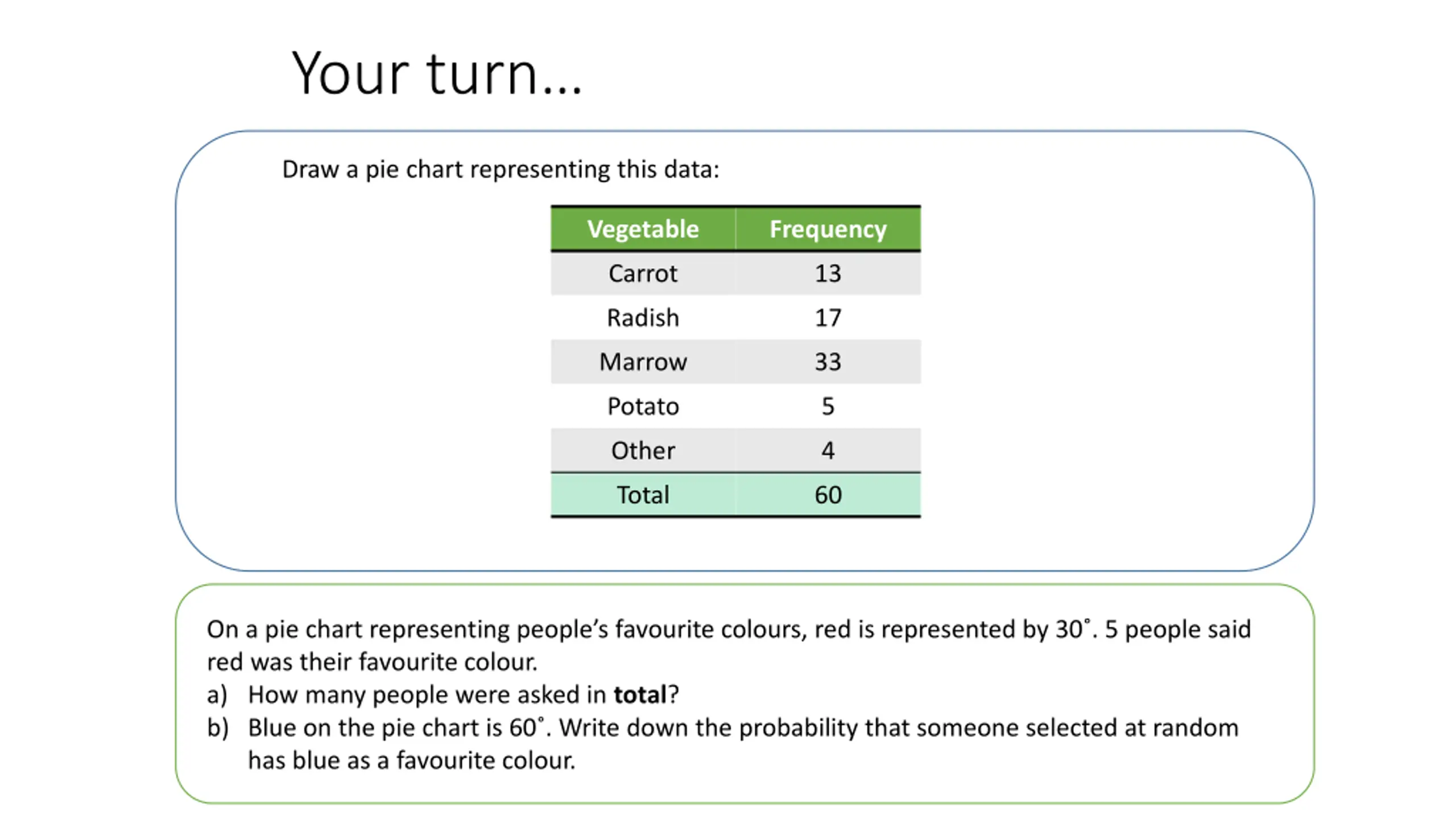Click the bold word 'total' in question a
Screen dimensions: 1456x819
tap(640, 695)
